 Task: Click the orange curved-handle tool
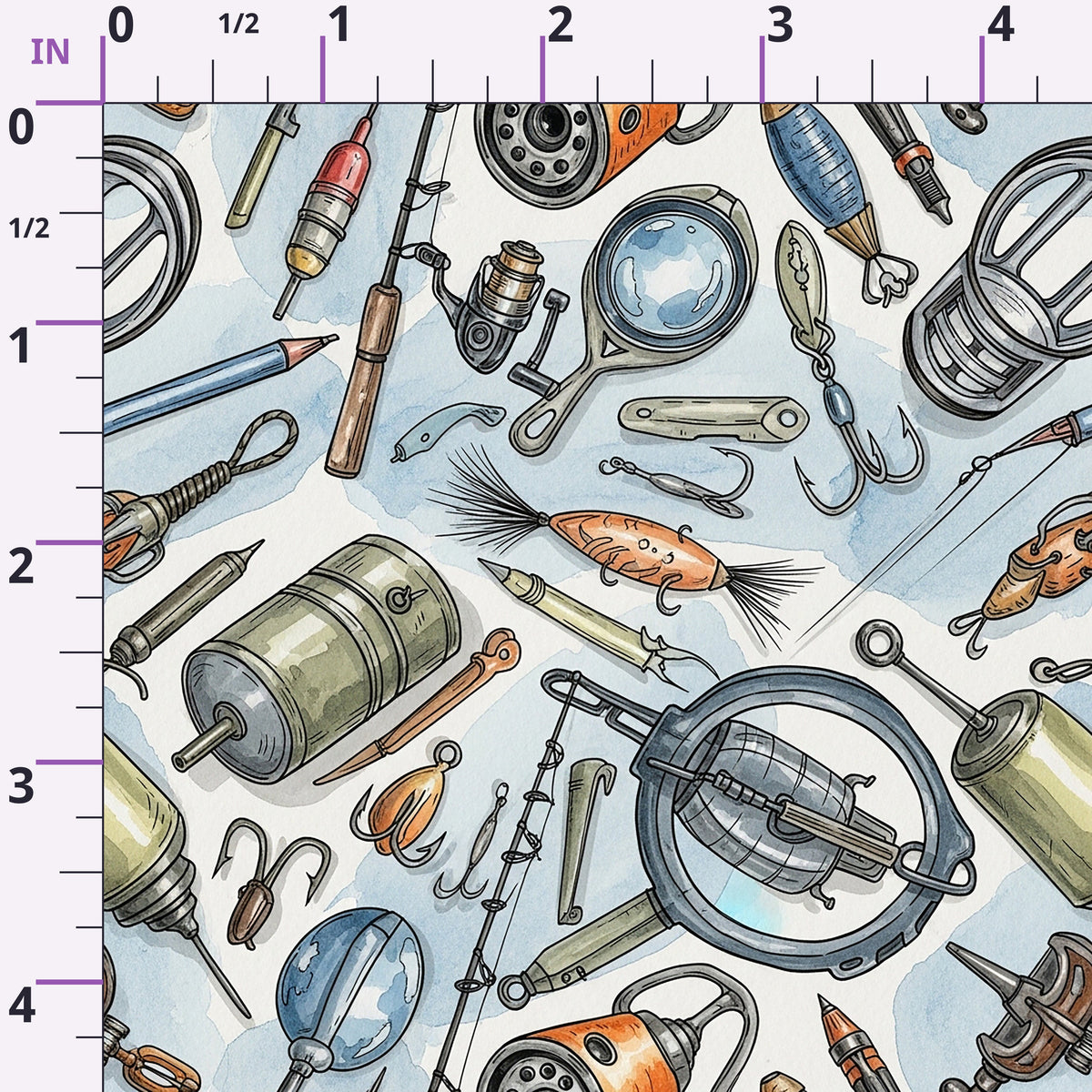click(x=420, y=706)
